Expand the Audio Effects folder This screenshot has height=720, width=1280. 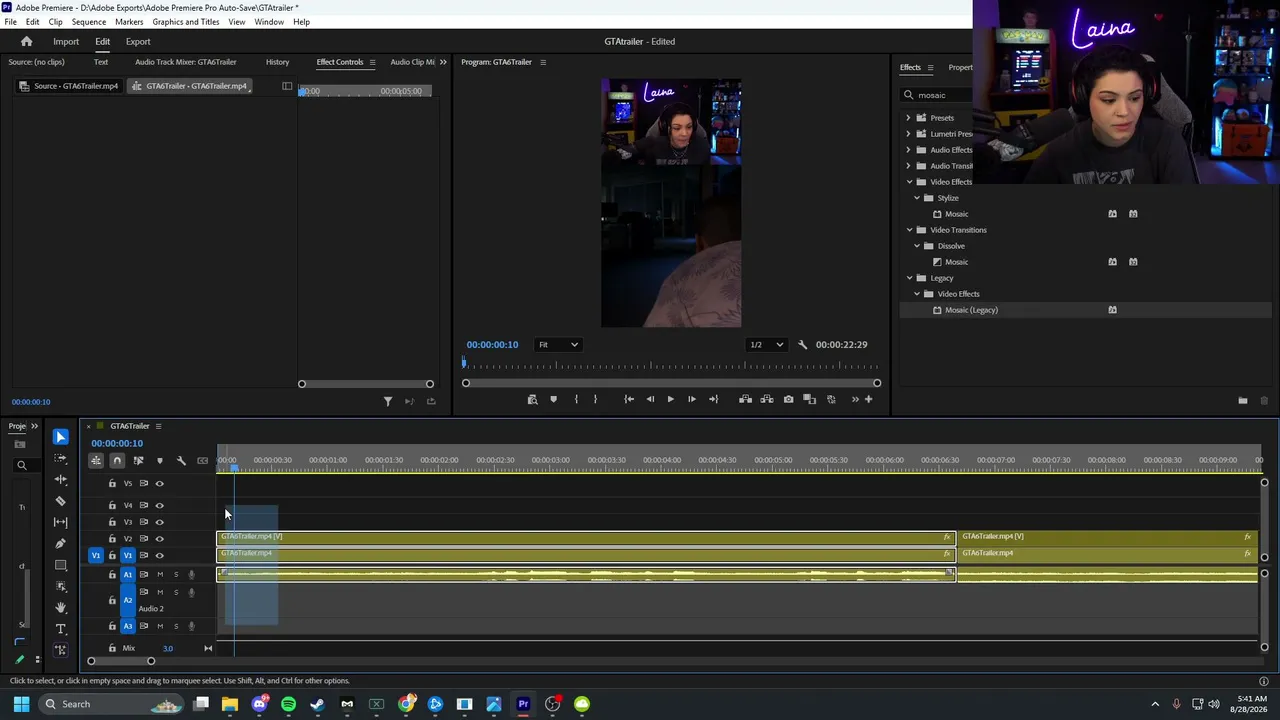pos(909,150)
